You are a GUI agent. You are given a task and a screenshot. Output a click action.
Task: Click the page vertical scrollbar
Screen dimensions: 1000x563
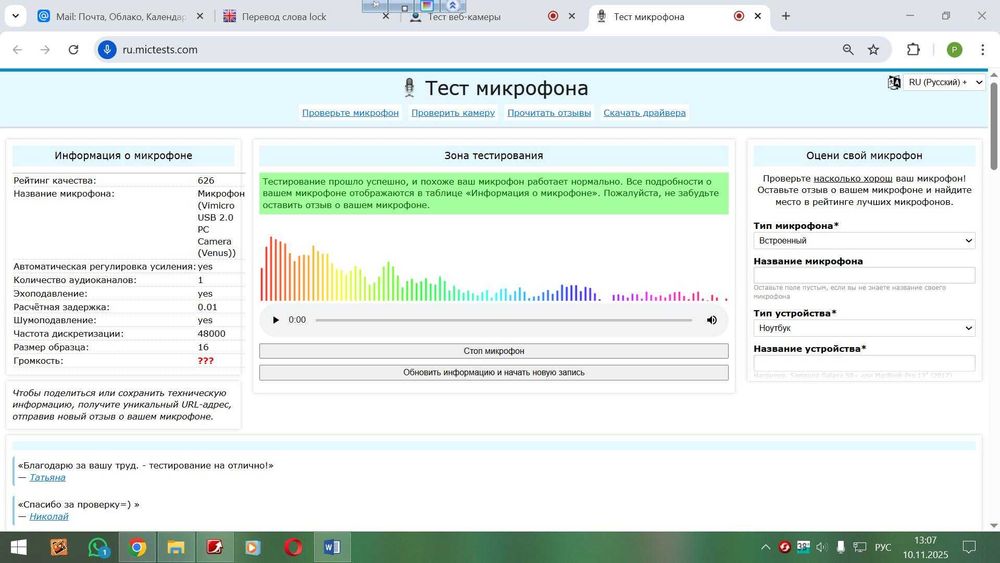994,126
